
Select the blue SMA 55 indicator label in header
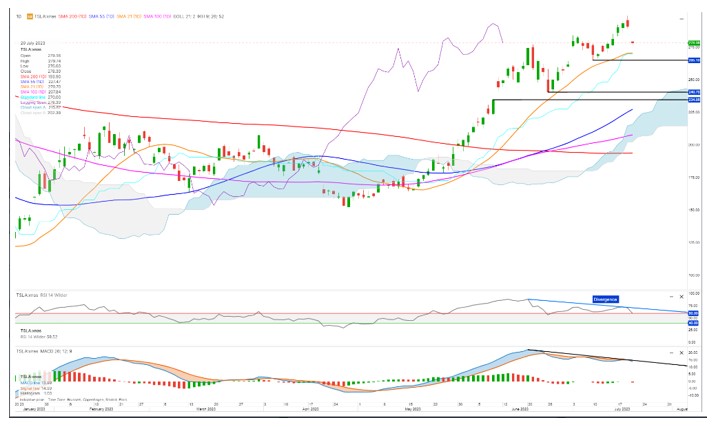[x=101, y=16]
